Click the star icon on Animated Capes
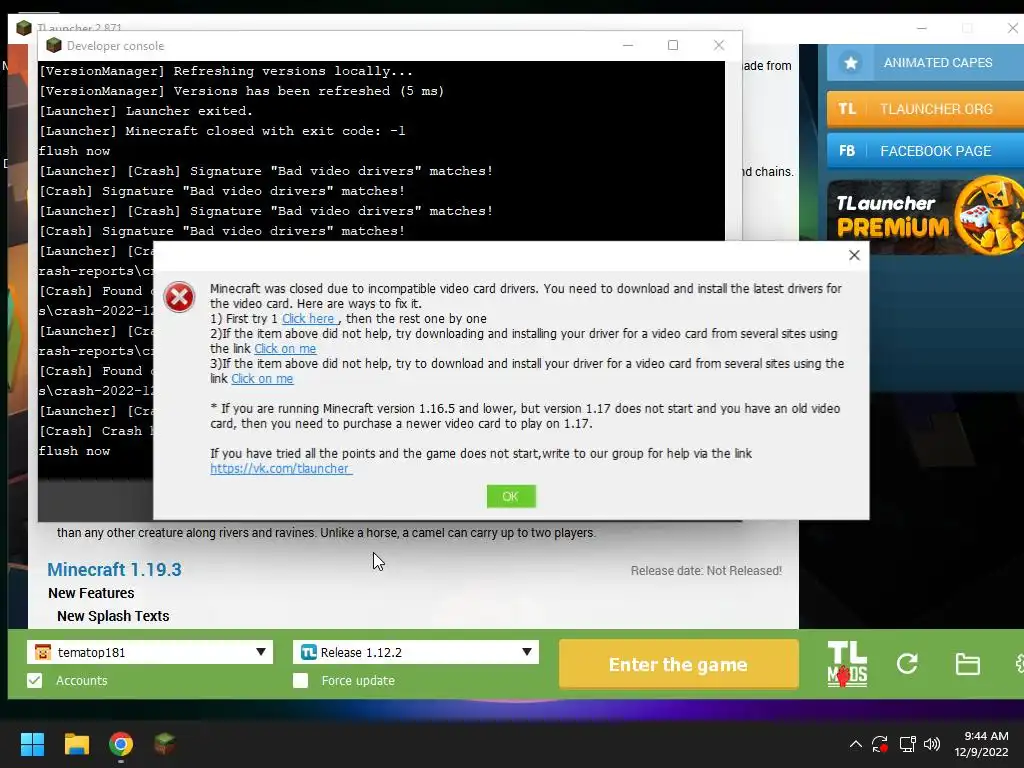 pyautogui.click(x=850, y=63)
